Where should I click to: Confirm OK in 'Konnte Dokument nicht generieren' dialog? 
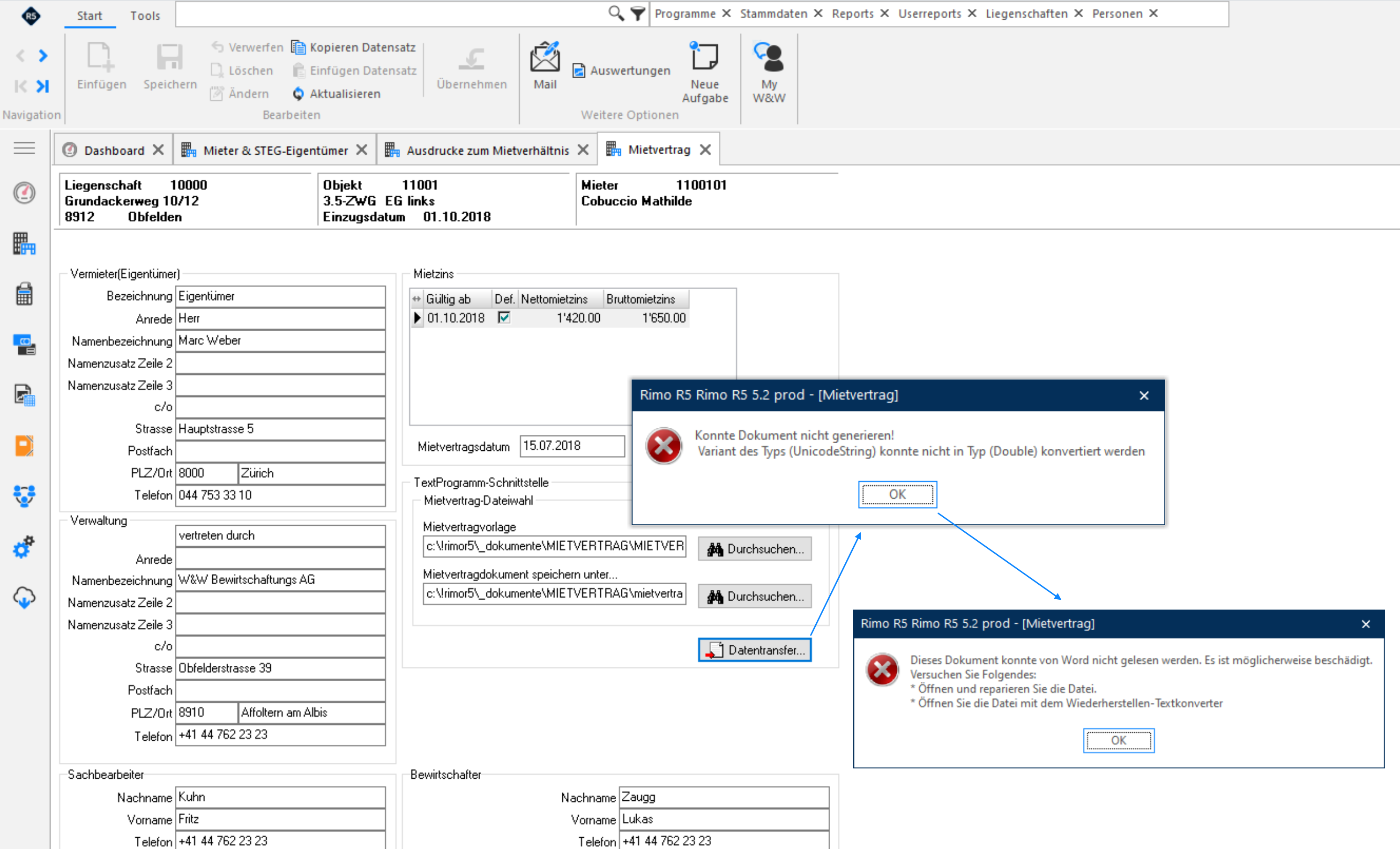(x=897, y=494)
